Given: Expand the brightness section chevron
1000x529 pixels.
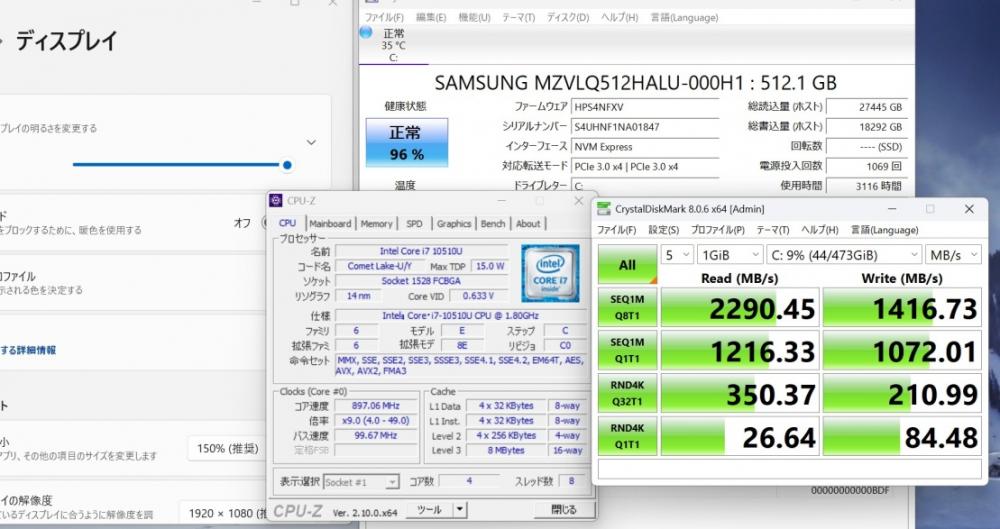Looking at the screenshot, I should (311, 142).
